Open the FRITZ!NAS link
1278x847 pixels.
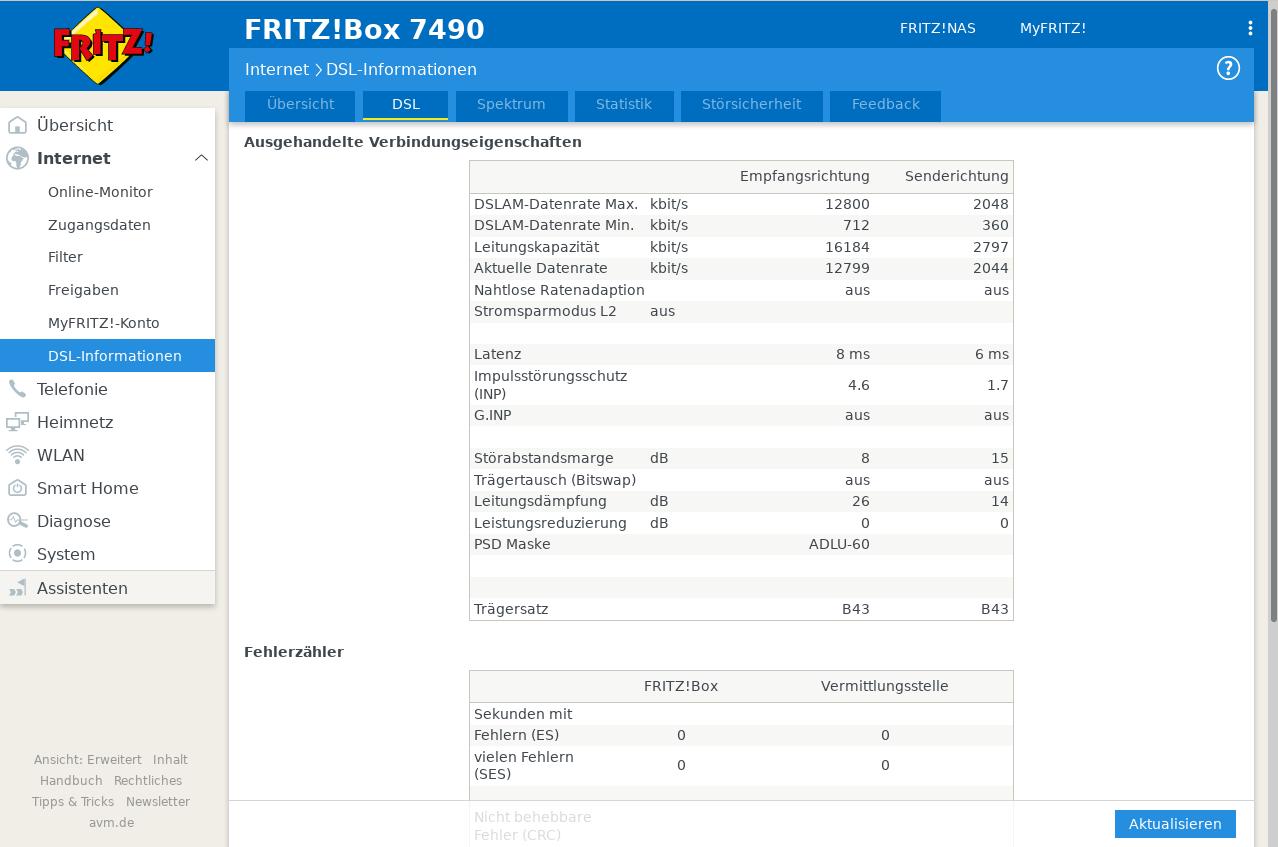coord(937,28)
